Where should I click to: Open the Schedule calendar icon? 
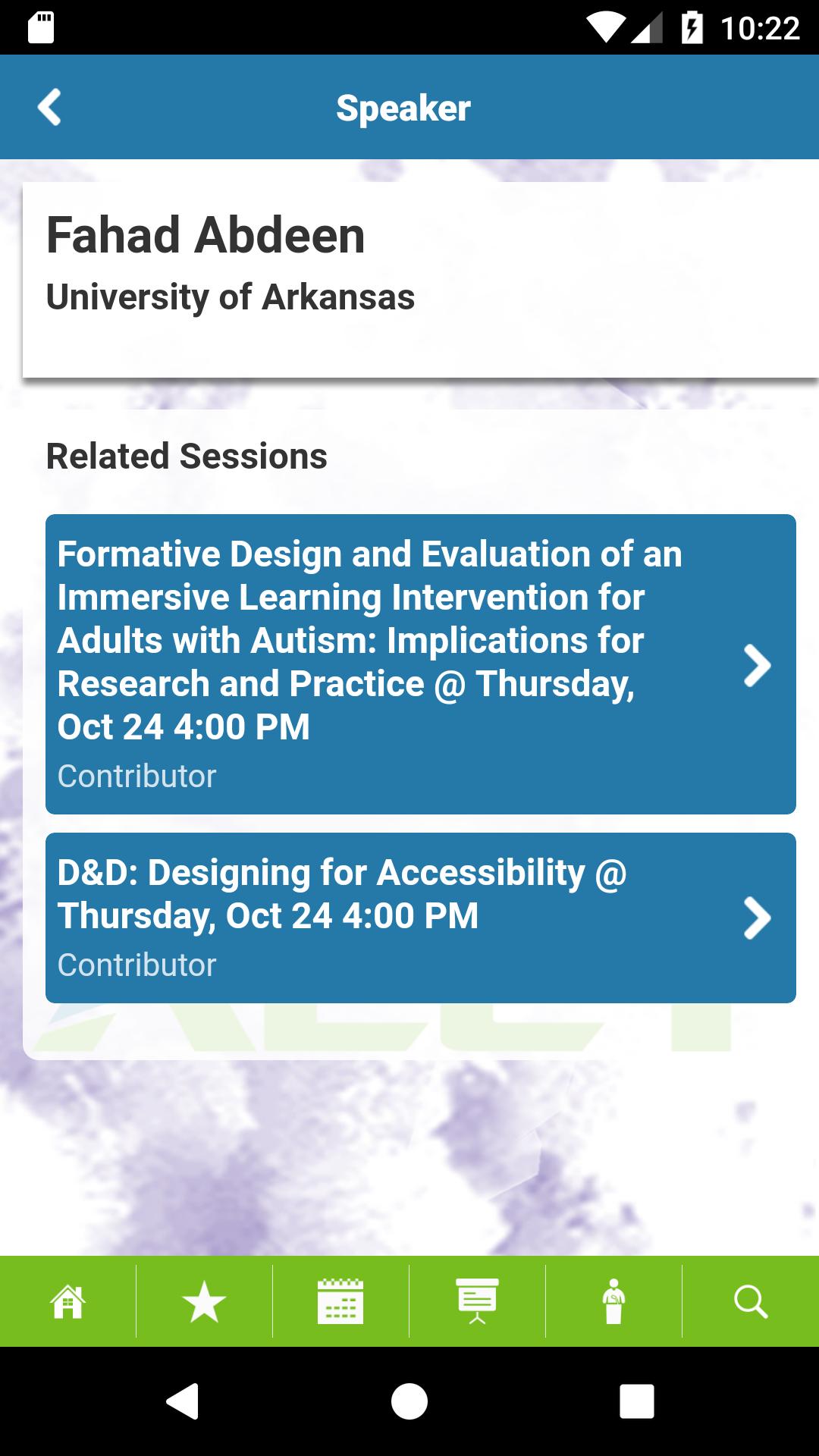(340, 1301)
